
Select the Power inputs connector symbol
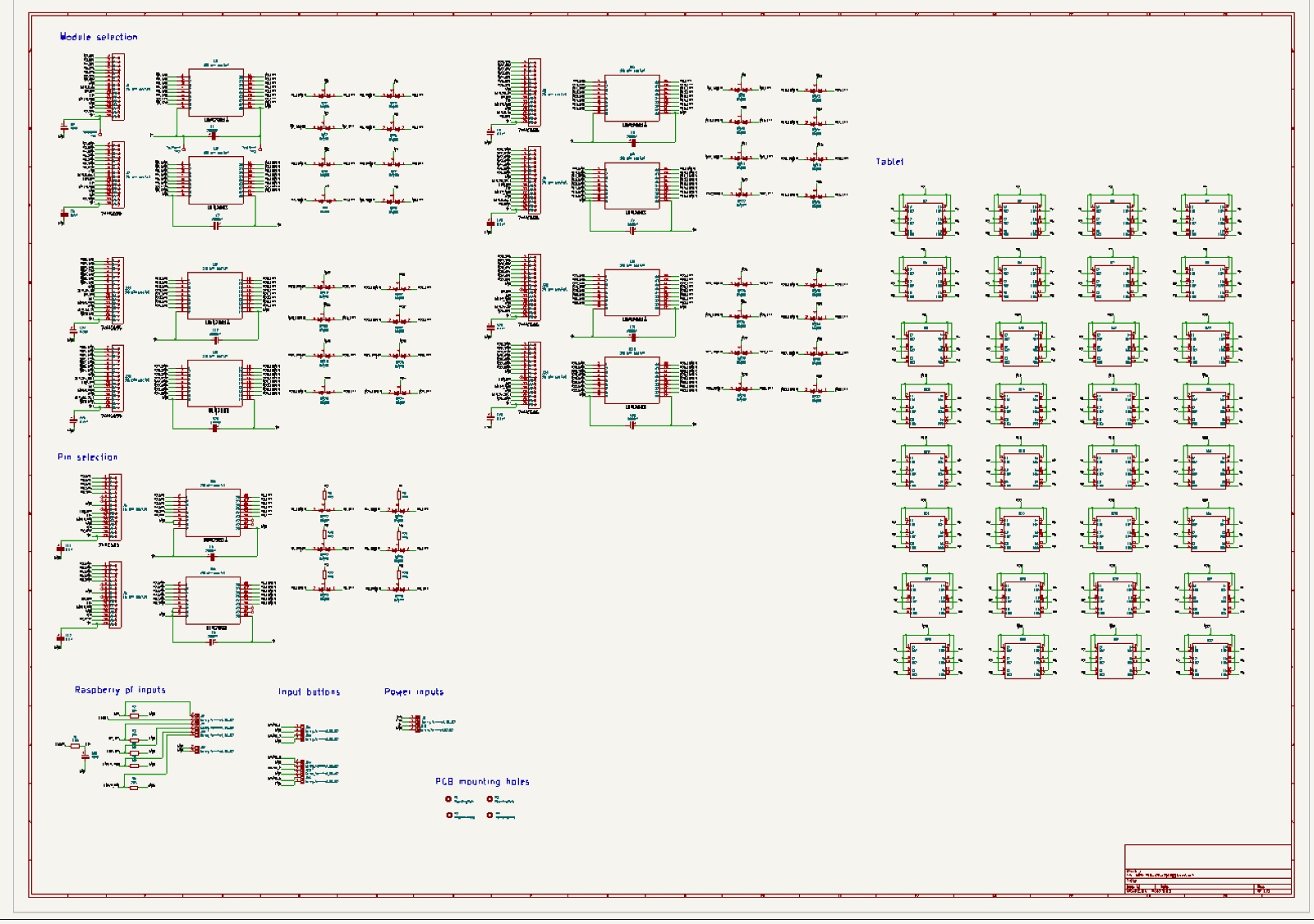417,724
